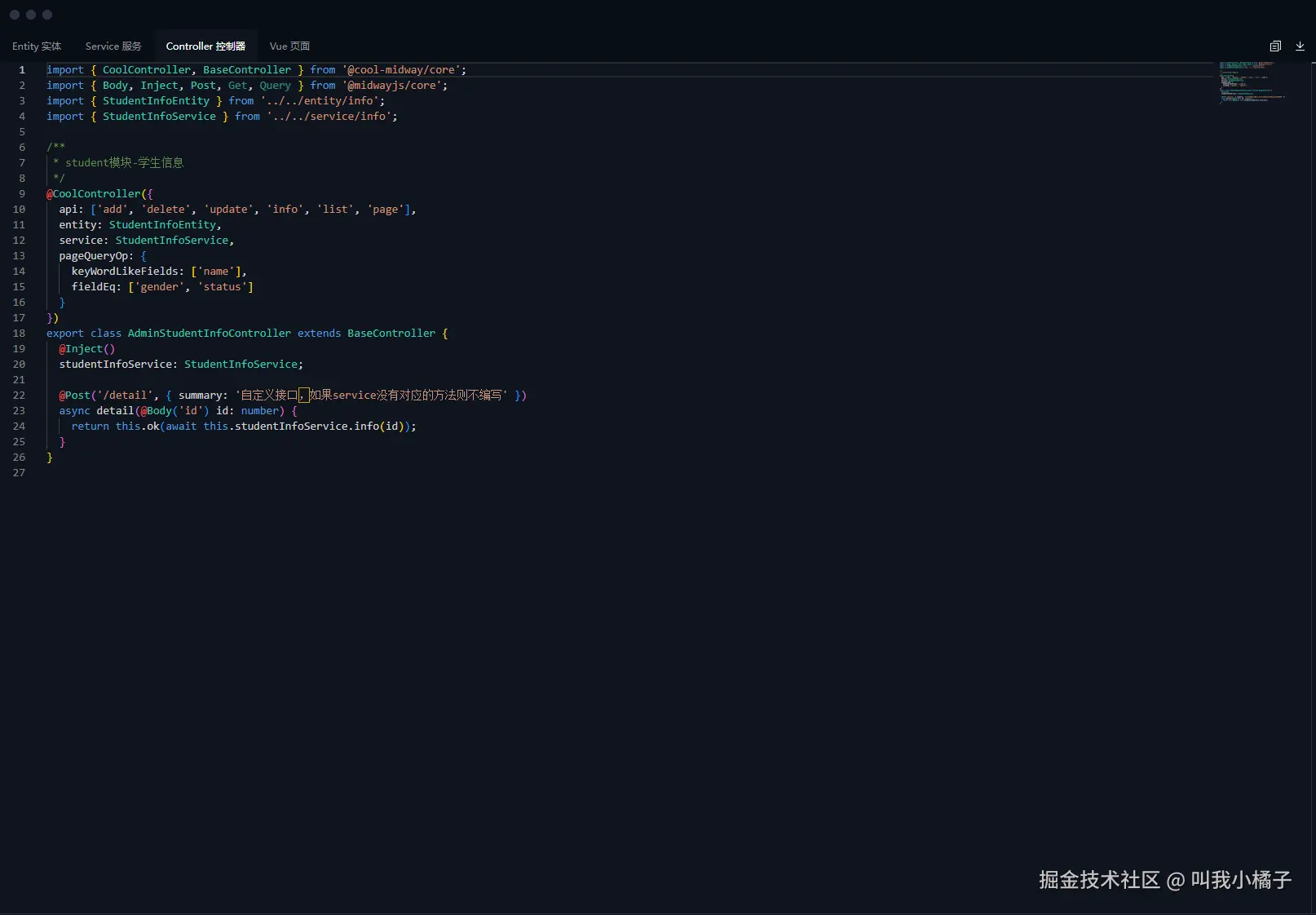Click the 'page' string in api array
The height and width of the screenshot is (915, 1316).
[386, 210]
